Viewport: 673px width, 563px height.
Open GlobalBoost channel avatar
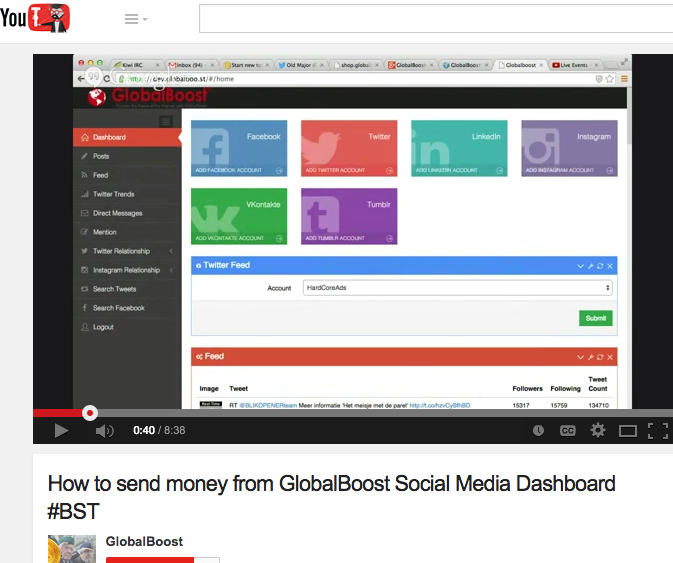click(72, 549)
